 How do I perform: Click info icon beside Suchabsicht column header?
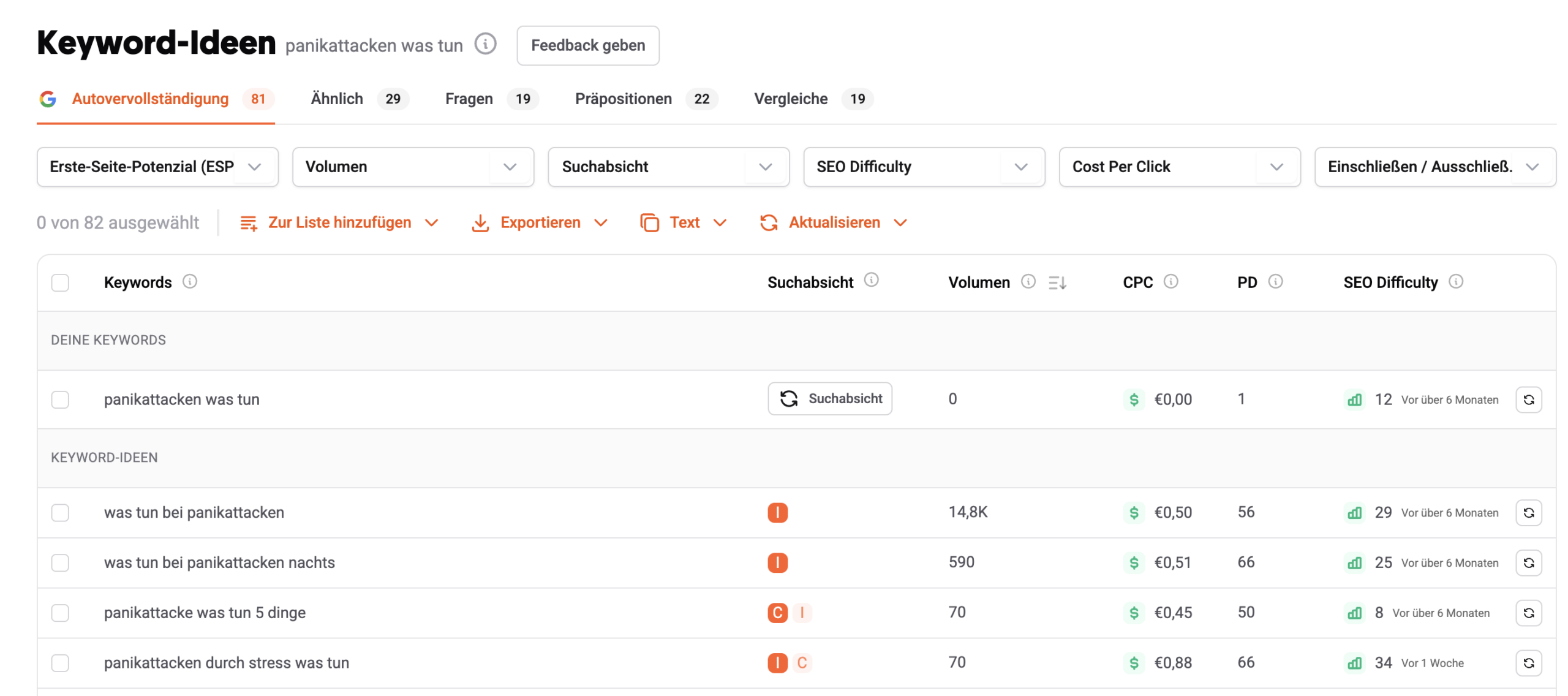pos(870,281)
